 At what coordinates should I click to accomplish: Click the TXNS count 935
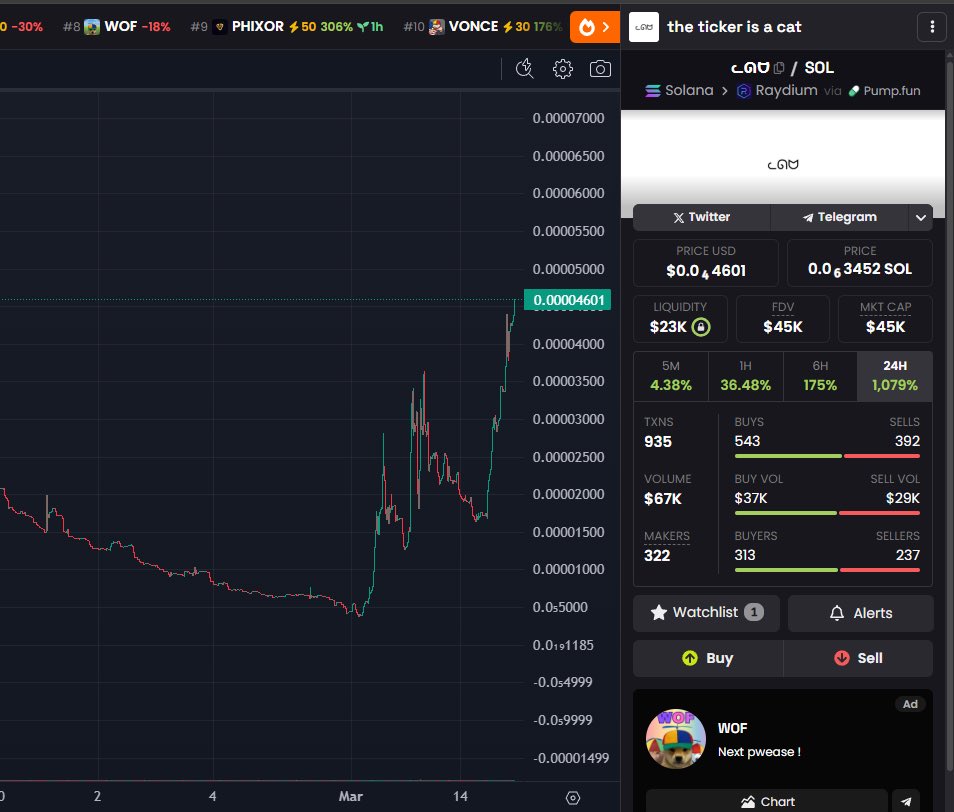click(x=658, y=442)
